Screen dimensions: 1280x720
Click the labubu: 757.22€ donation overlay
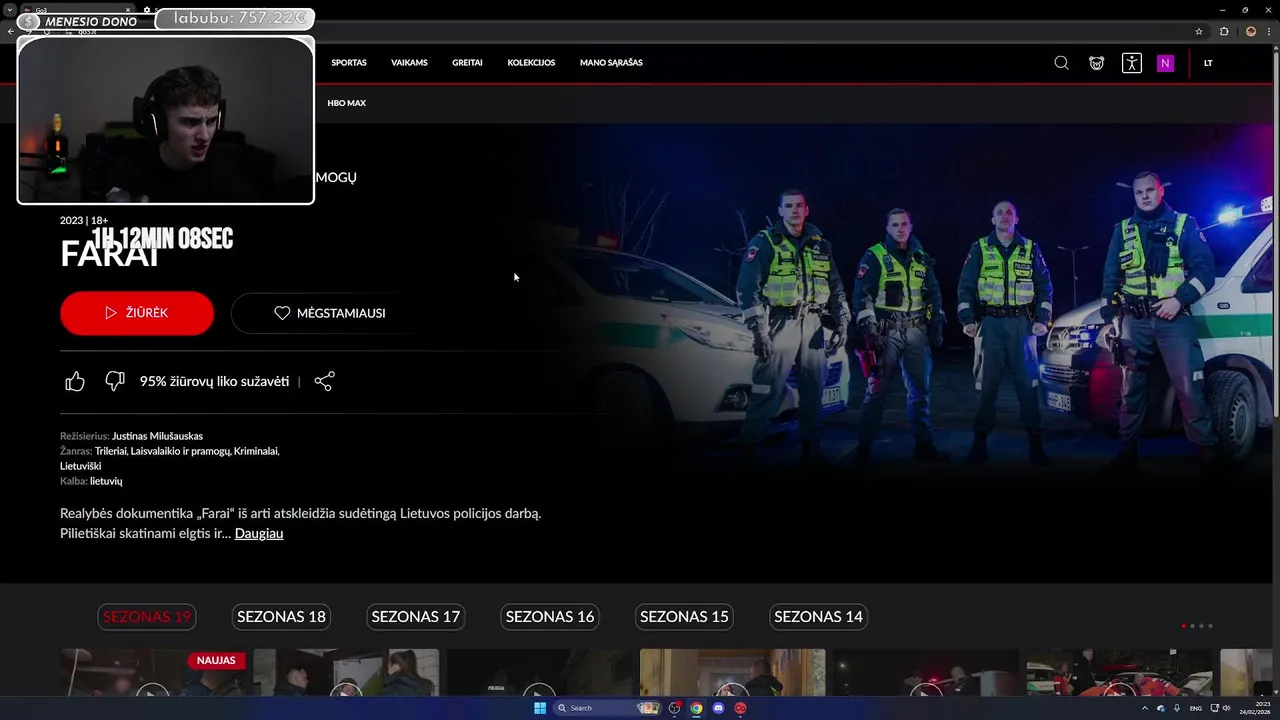click(x=237, y=18)
